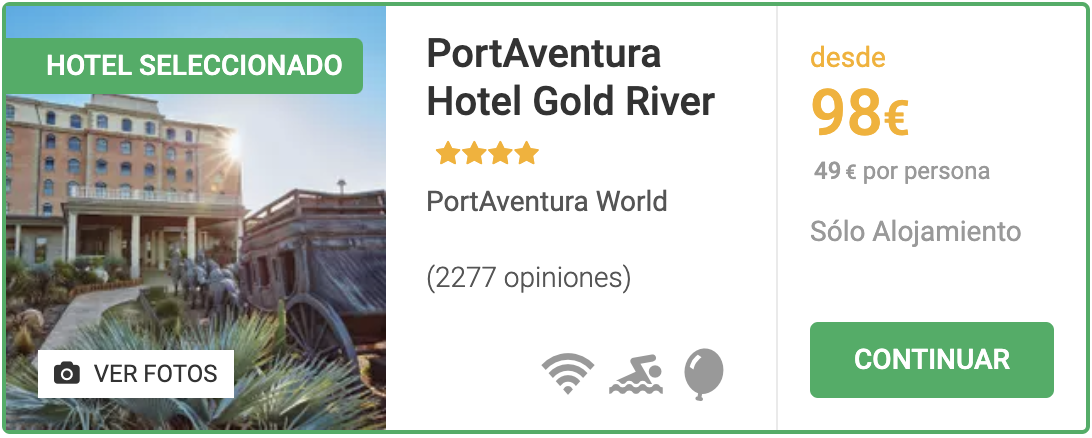This screenshot has height=438, width=1092.
Task: Click the camera icon beside VER FOTOS
Action: tap(67, 374)
